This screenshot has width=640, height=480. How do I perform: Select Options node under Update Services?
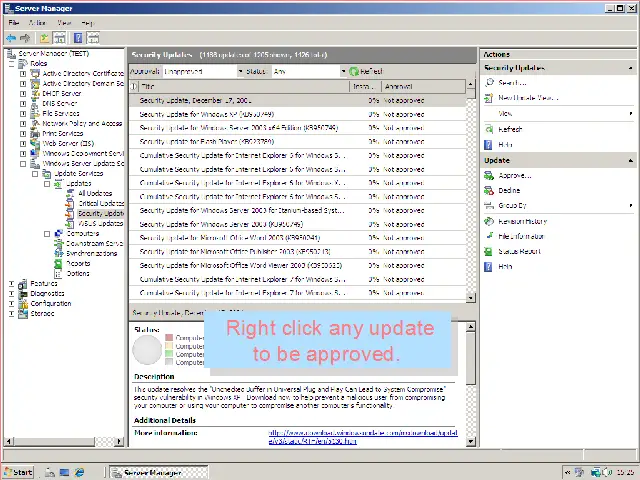(x=78, y=273)
